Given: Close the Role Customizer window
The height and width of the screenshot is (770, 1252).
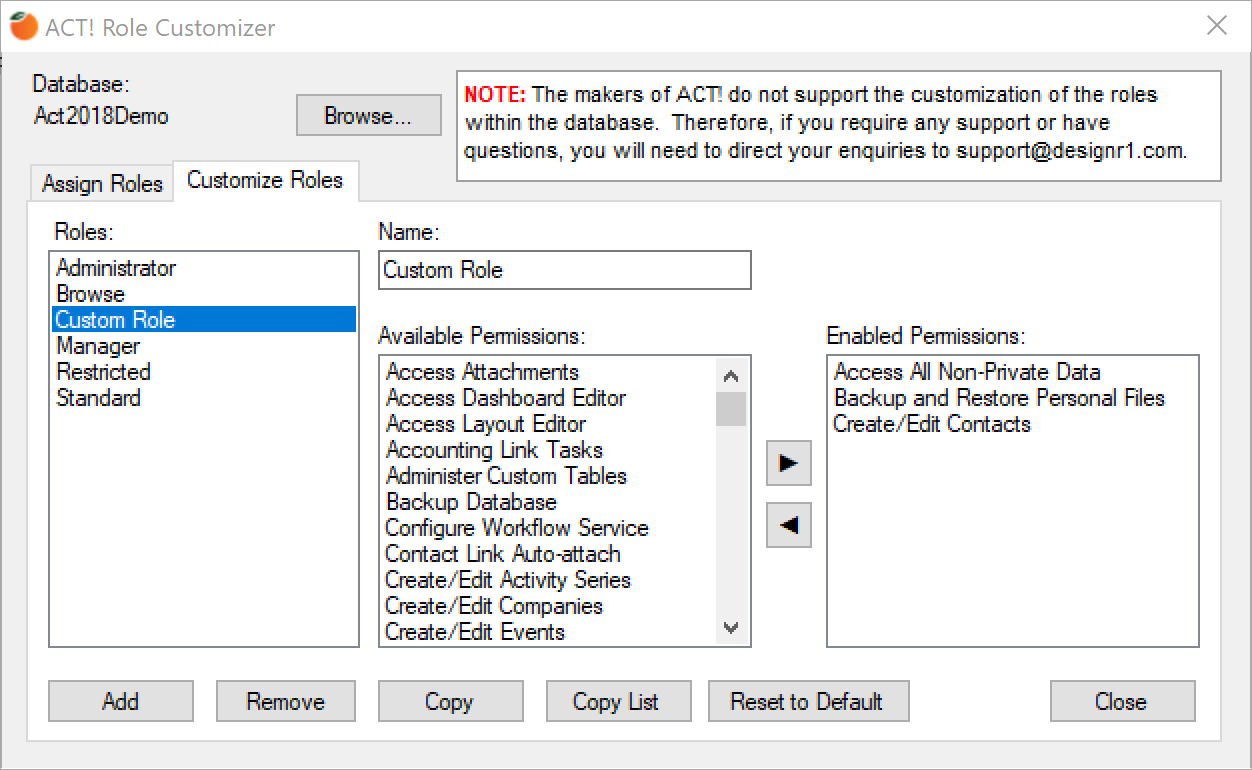Looking at the screenshot, I should coord(1217,26).
